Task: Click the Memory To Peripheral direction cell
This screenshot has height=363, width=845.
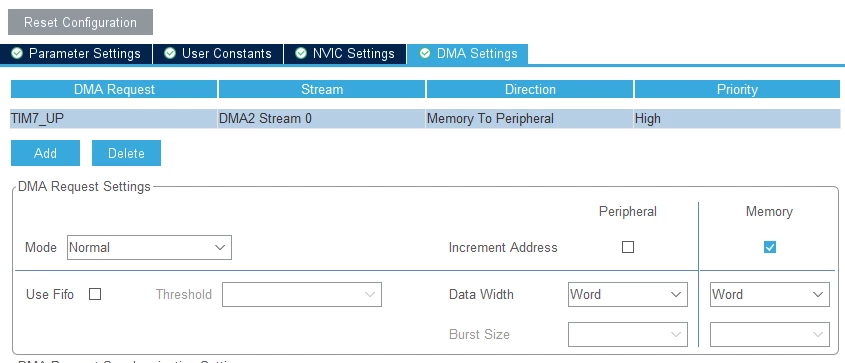Action: pos(530,118)
